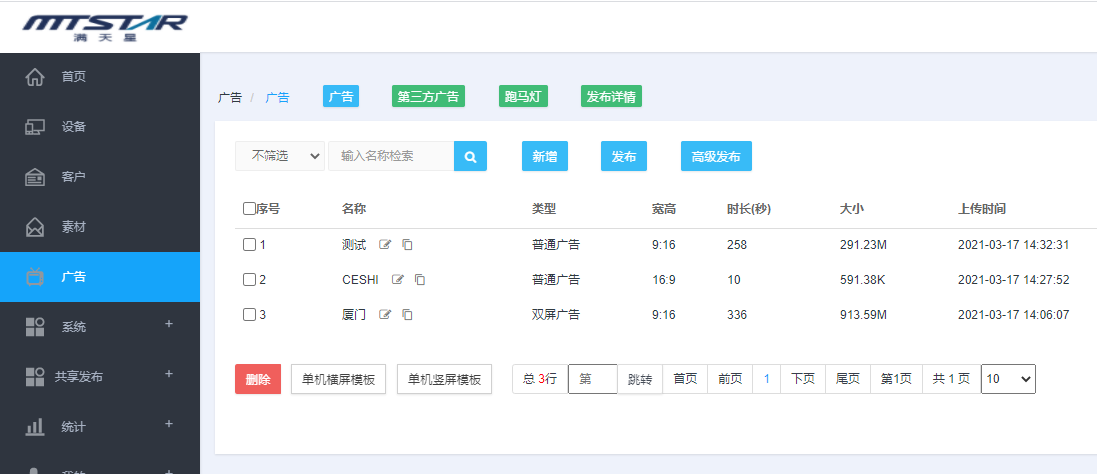Click the 广告 TV icon
The image size is (1097, 474).
tap(35, 277)
